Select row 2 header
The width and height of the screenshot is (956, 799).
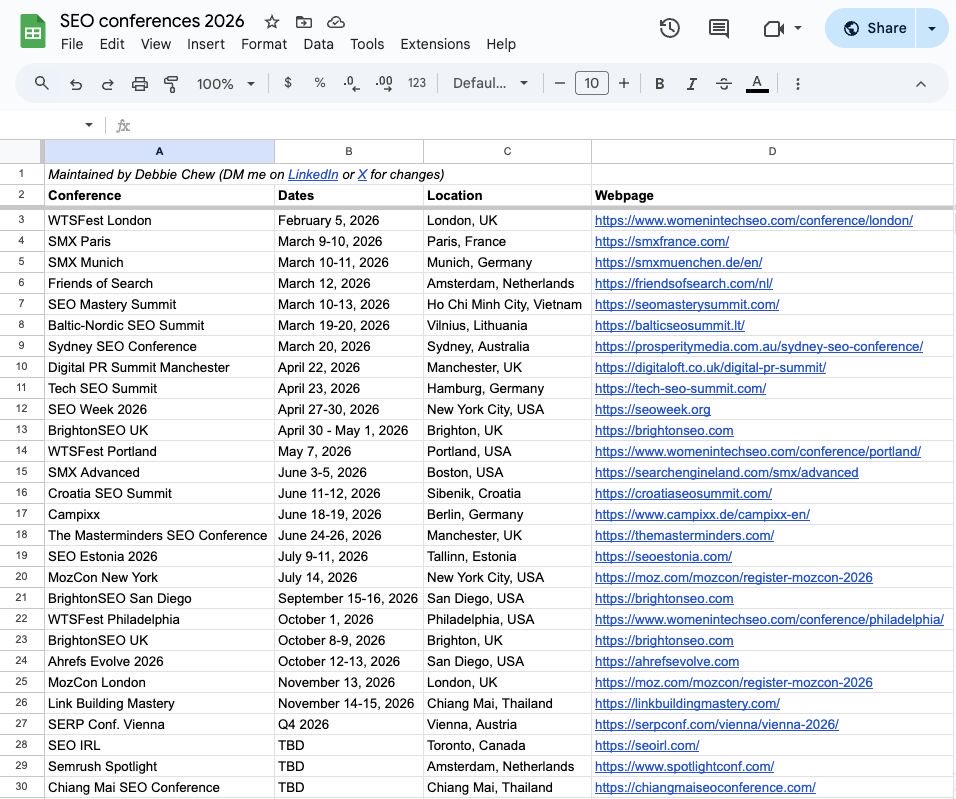click(21, 195)
